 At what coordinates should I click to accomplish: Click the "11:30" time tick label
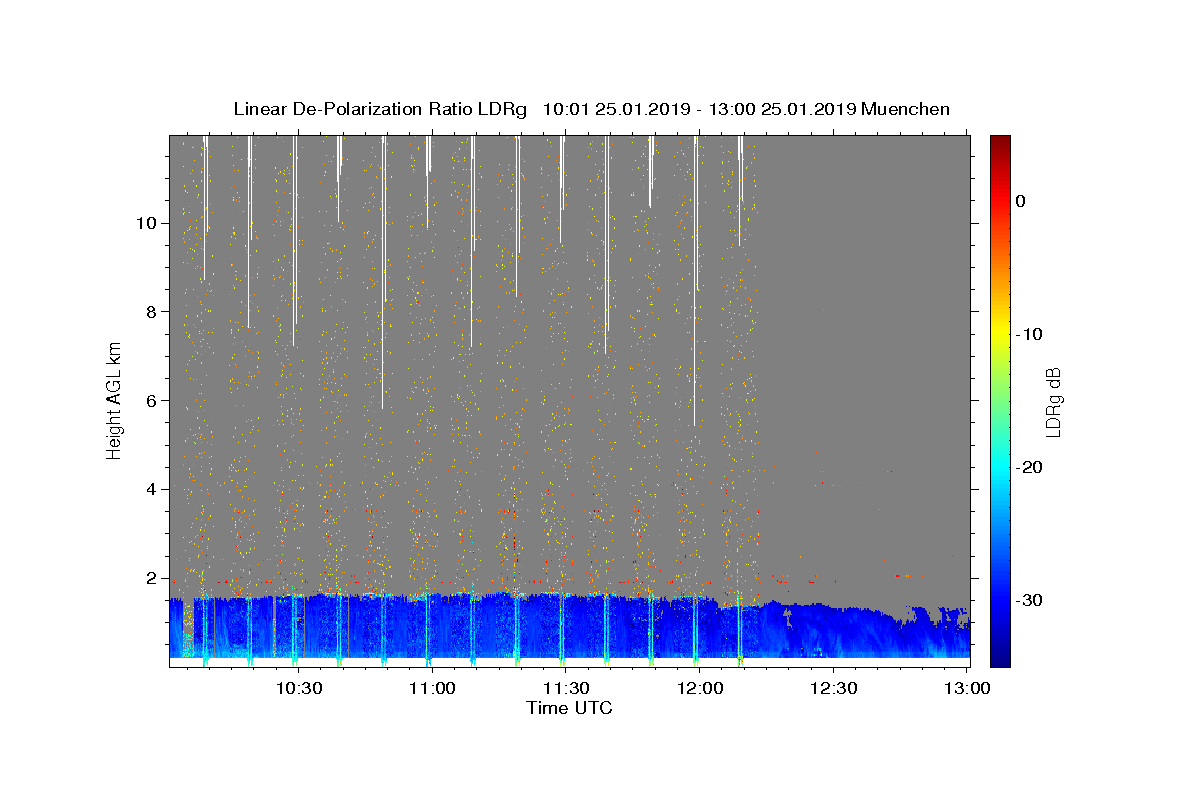pos(566,688)
